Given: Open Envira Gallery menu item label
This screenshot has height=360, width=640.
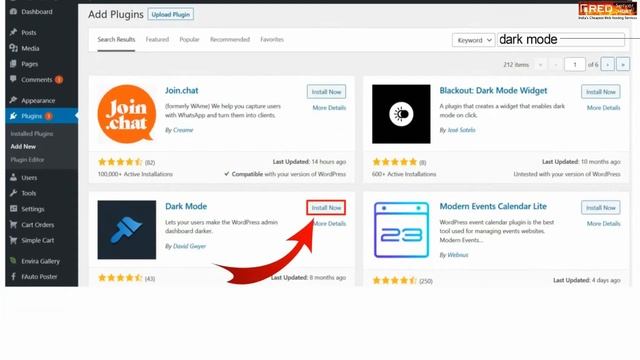Looking at the screenshot, I should (40, 261).
